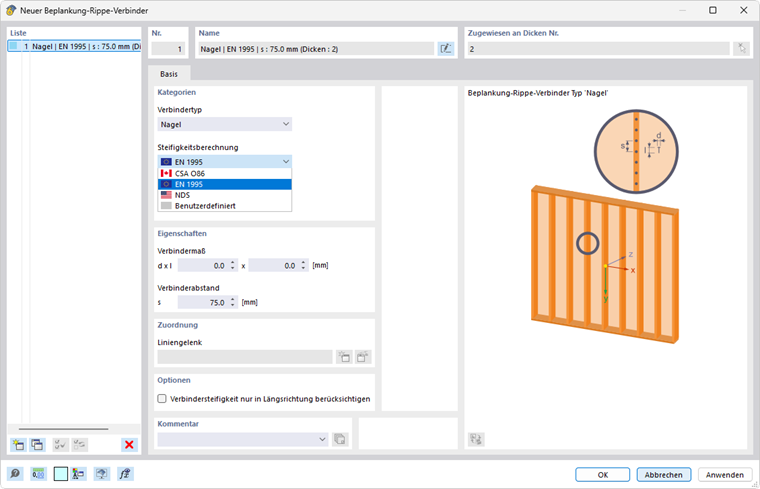Open the Verbindertyp Nagel dropdown
The height and width of the screenshot is (489, 760).
pyautogui.click(x=224, y=124)
